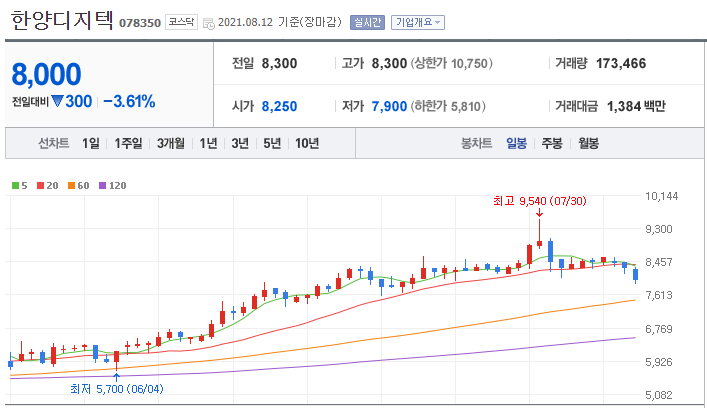Click the calendar date icon beside 2021.08.12
Screen dimensions: 707x408
[x=209, y=23]
